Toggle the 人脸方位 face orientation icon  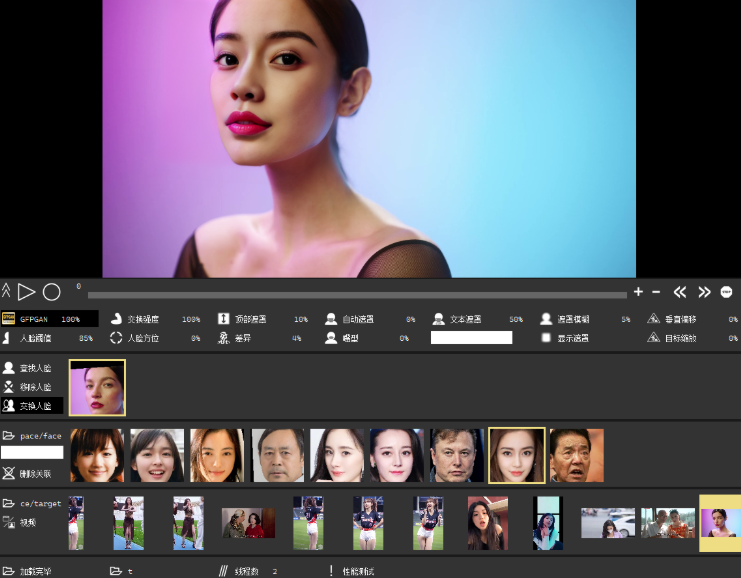(116, 337)
